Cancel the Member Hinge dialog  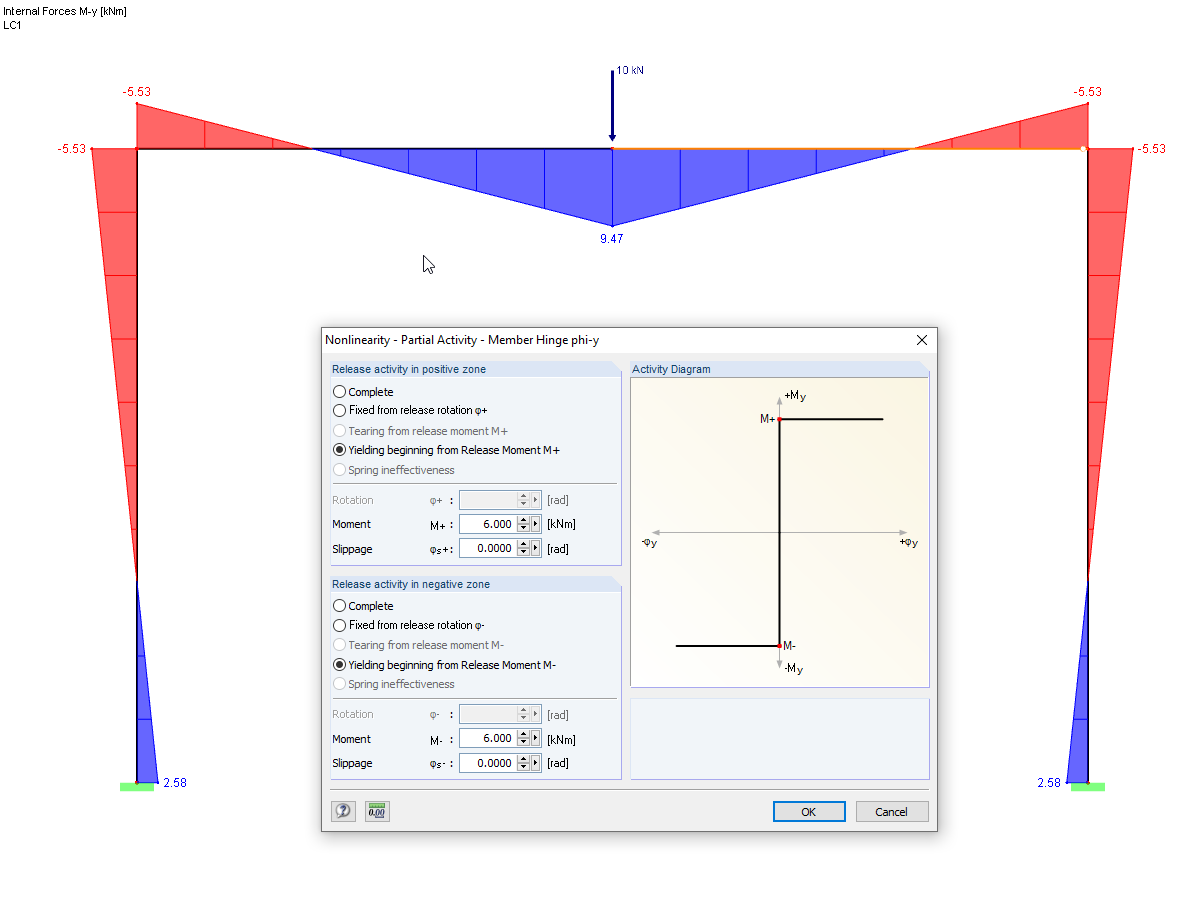pos(891,811)
